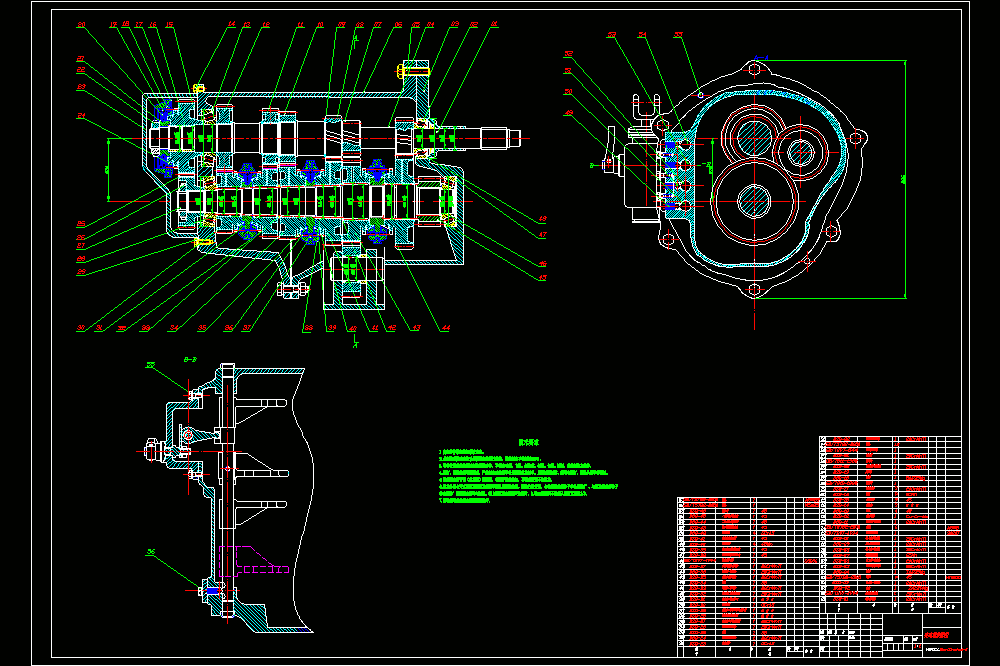Select the yellow bolt on top flange
The image size is (1000, 666).
(413, 71)
